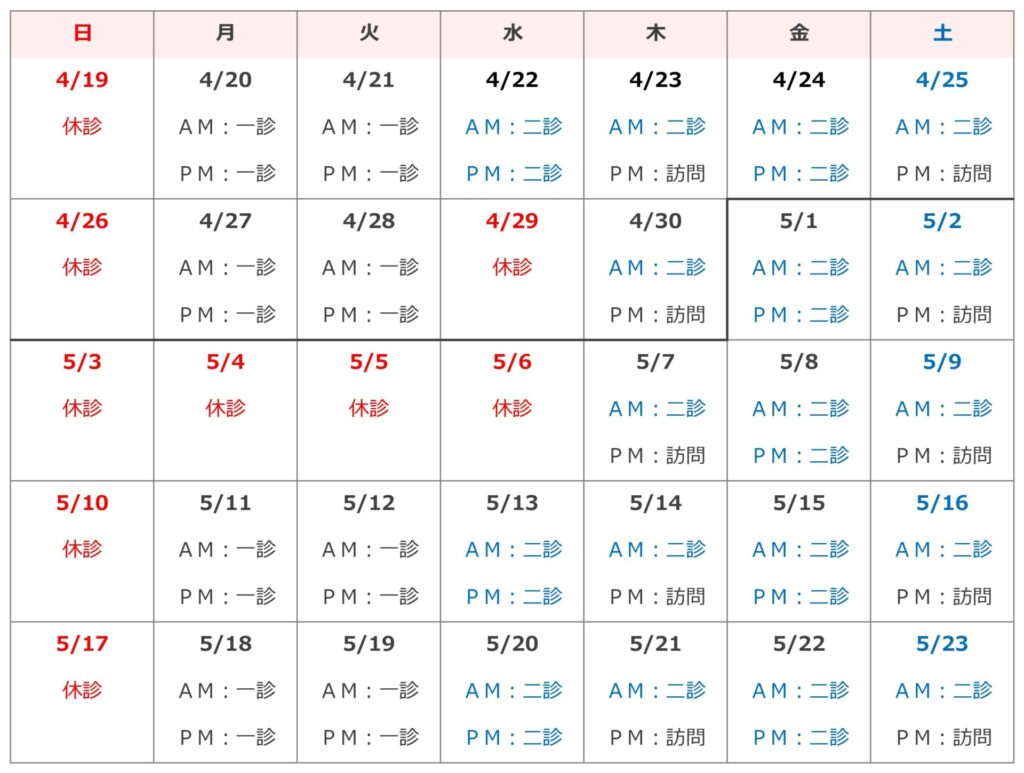Select AM：一診 under 5/18

pos(226,690)
